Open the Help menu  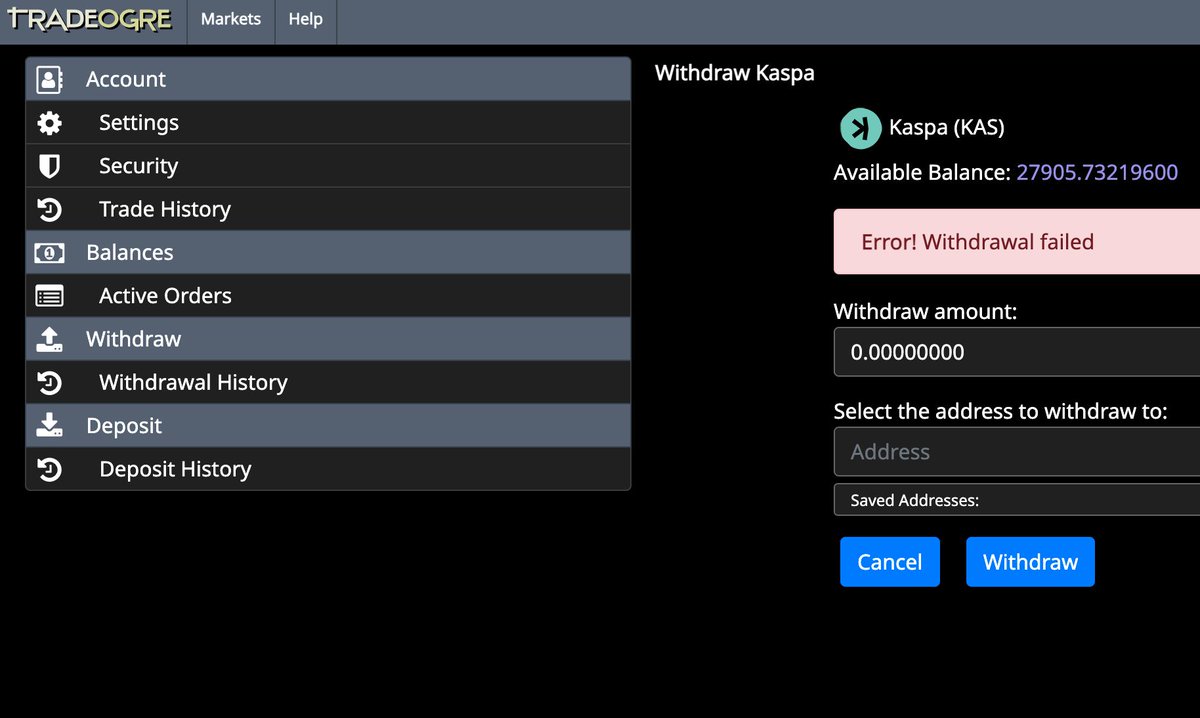[x=306, y=19]
